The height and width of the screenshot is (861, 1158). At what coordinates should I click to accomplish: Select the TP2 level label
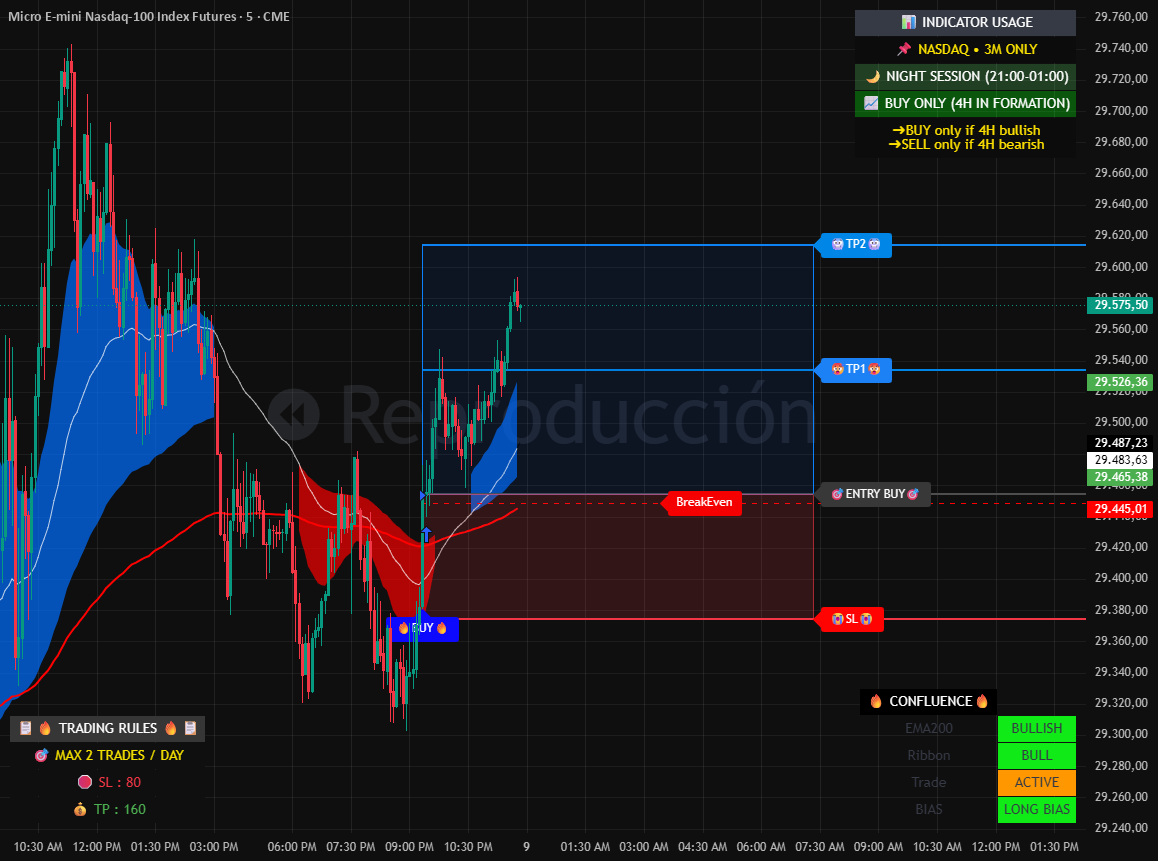coord(853,244)
